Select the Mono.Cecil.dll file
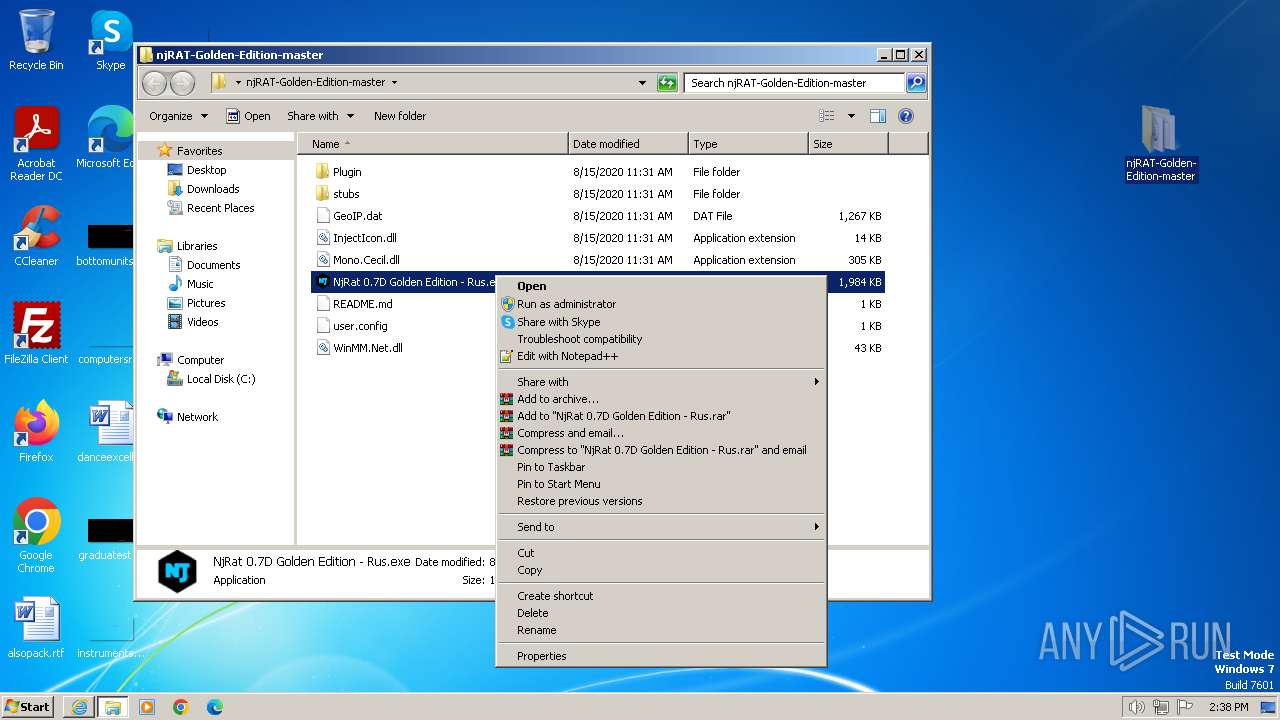The width and height of the screenshot is (1280, 720). [x=366, y=260]
